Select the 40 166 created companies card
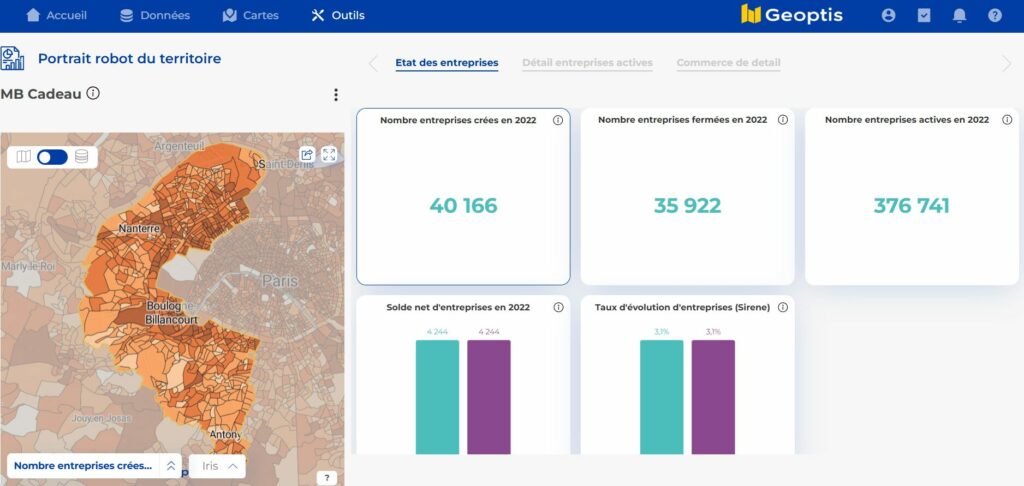This screenshot has width=1024, height=486. [463, 197]
